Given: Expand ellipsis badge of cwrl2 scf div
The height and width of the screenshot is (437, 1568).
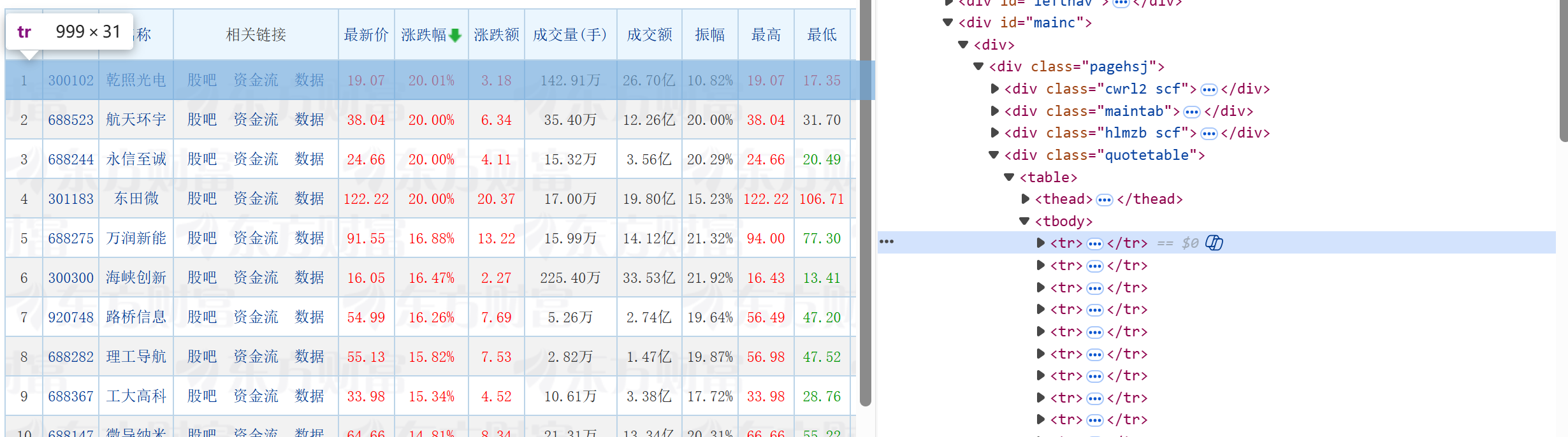Looking at the screenshot, I should click(x=1209, y=90).
